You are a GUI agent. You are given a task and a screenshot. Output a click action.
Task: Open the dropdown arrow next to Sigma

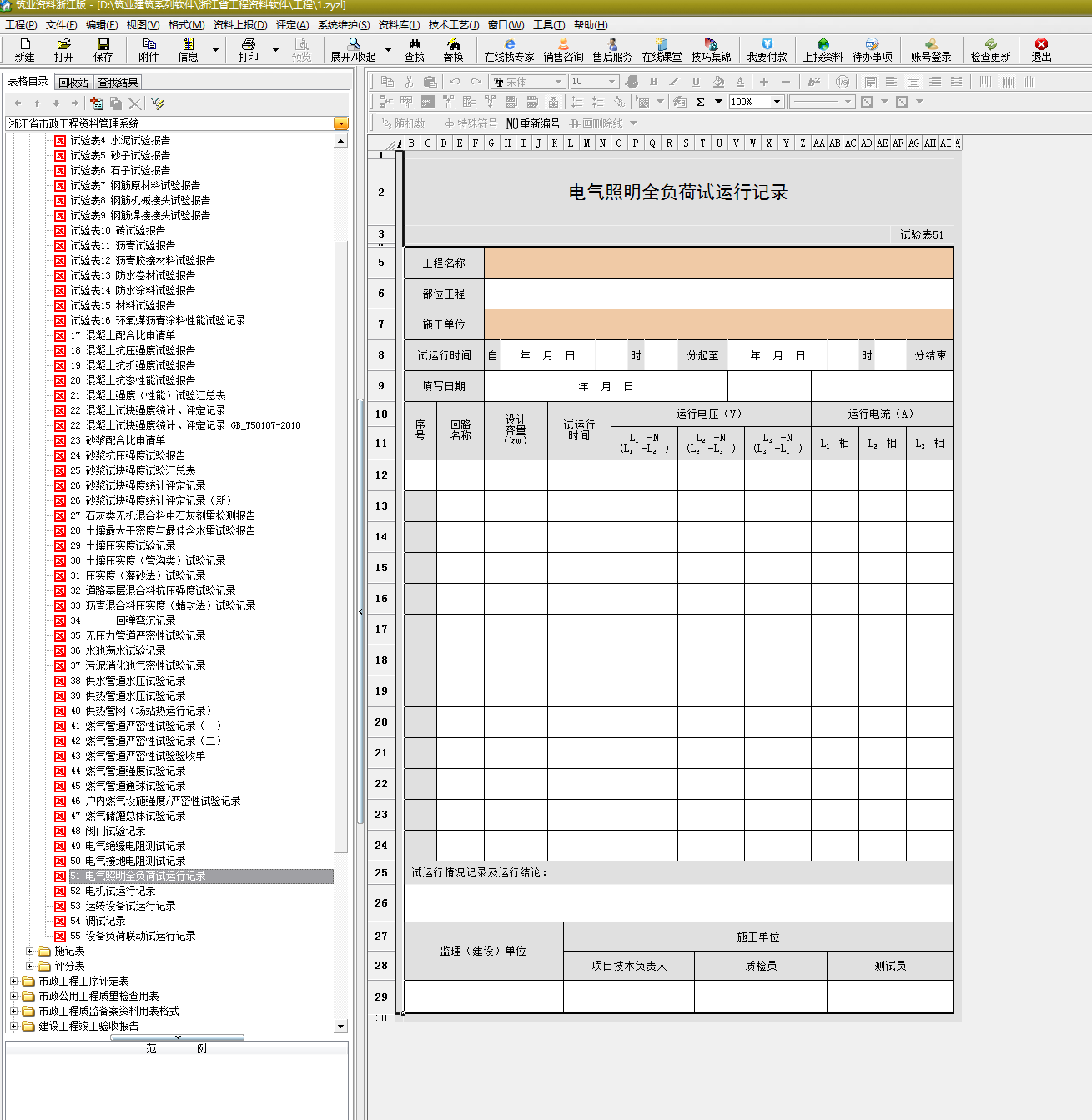(718, 102)
